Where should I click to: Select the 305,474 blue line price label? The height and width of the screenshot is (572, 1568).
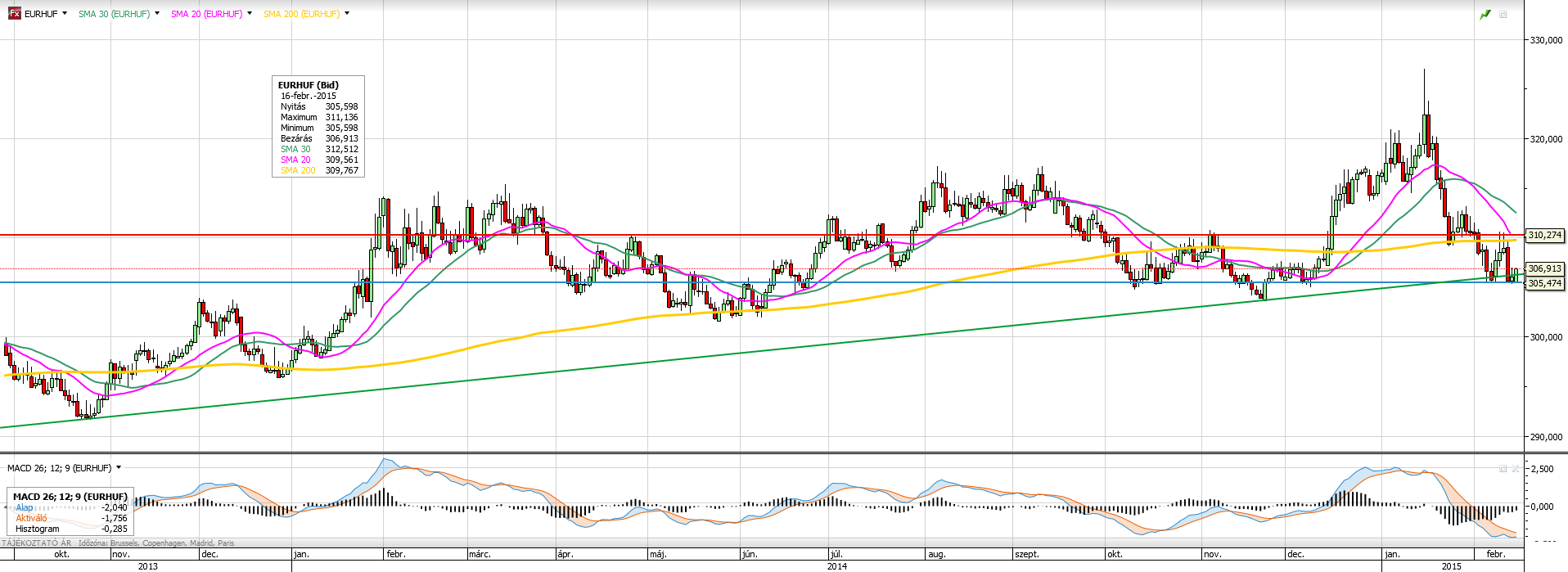pyautogui.click(x=1545, y=283)
